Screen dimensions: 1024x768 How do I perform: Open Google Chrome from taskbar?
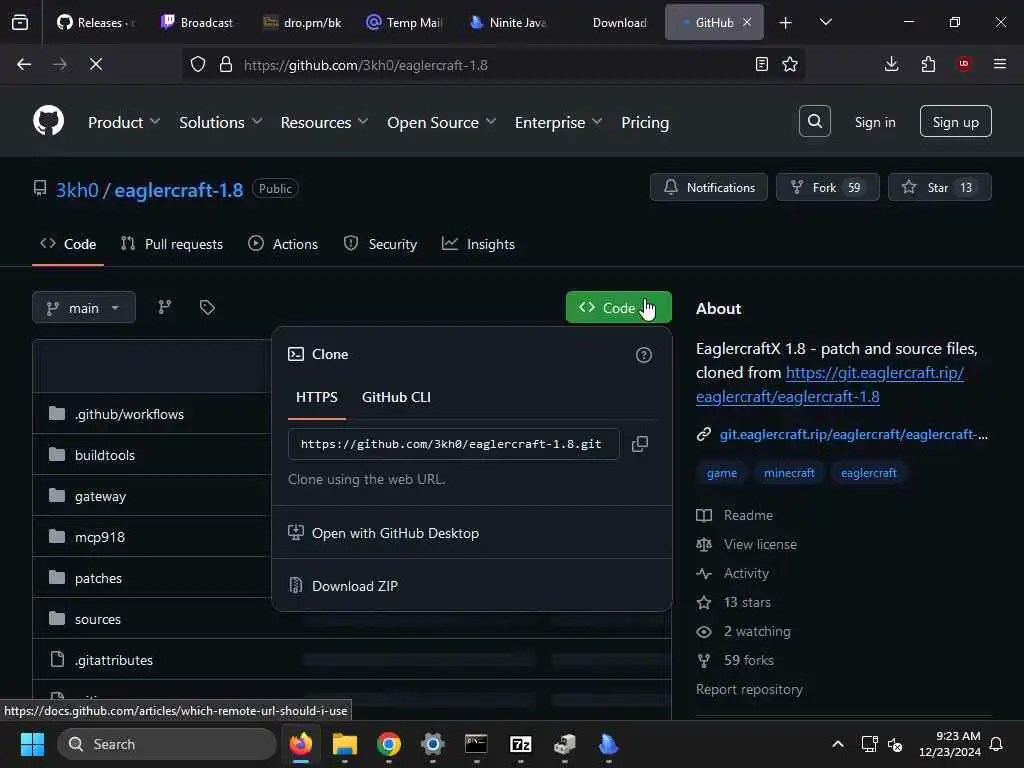[x=389, y=744]
